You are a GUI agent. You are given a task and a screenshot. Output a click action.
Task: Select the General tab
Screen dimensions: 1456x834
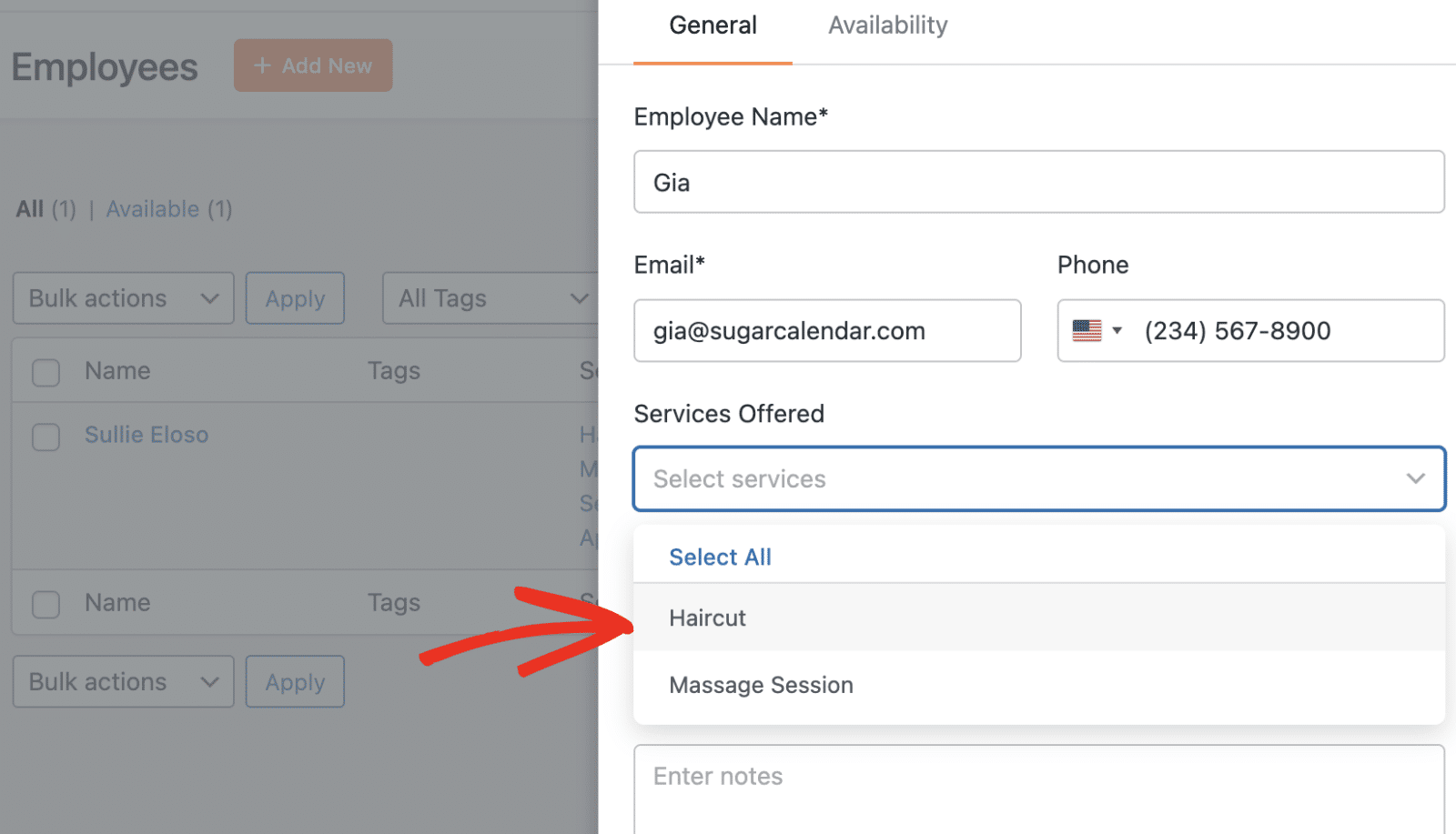[713, 25]
